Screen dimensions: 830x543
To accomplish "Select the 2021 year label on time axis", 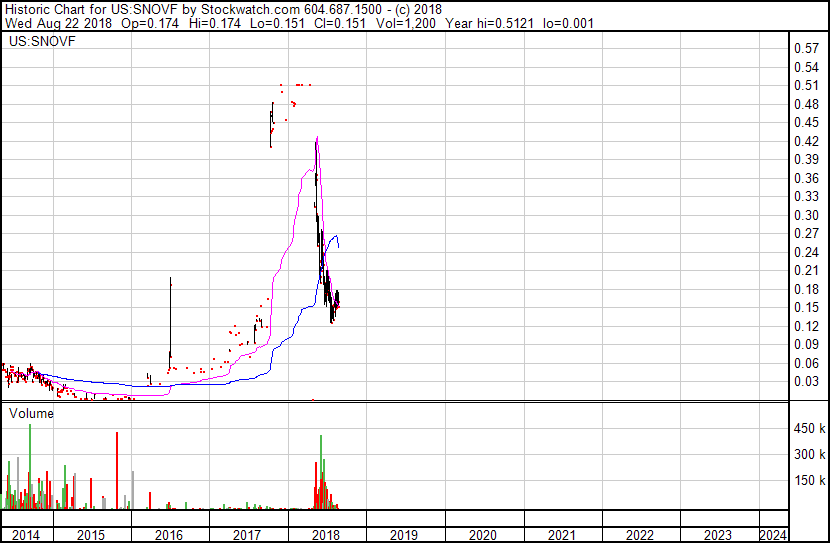I will [x=561, y=535].
